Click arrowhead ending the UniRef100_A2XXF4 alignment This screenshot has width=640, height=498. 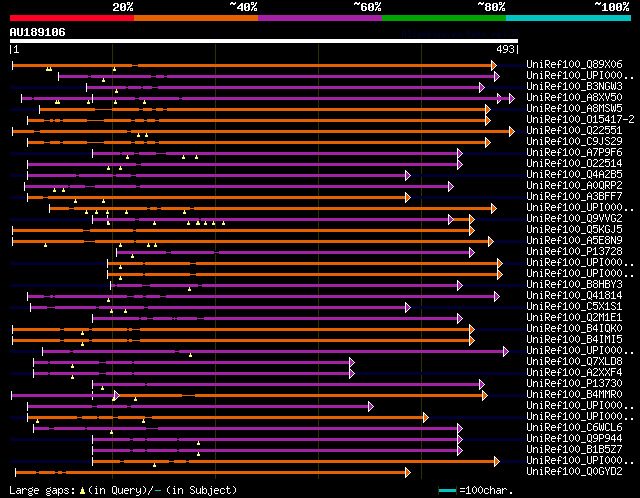[352, 374]
